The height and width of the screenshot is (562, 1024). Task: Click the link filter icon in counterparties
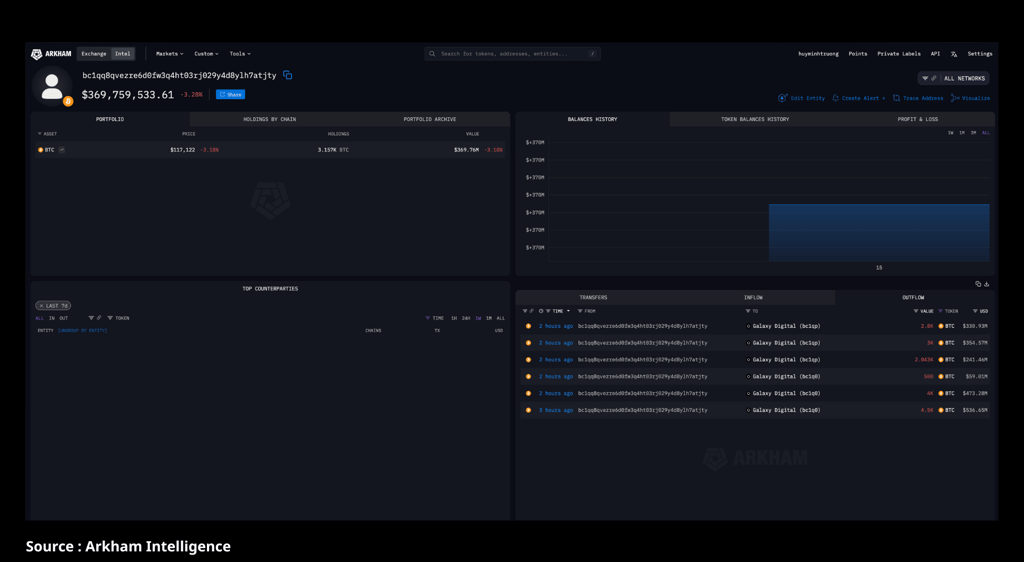[99, 318]
